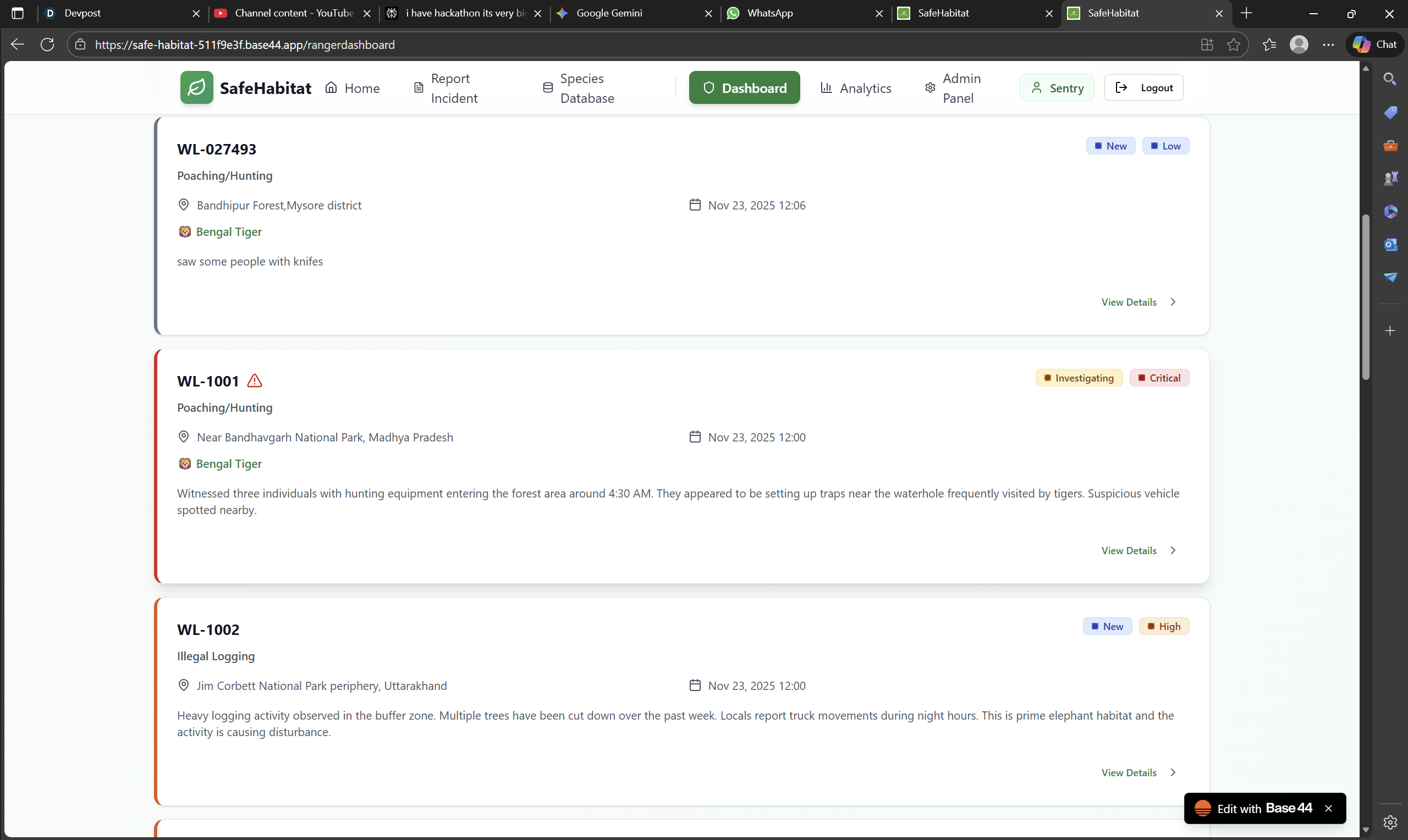Image resolution: width=1408 pixels, height=840 pixels.
Task: Open the browser profile avatar
Action: click(1299, 45)
